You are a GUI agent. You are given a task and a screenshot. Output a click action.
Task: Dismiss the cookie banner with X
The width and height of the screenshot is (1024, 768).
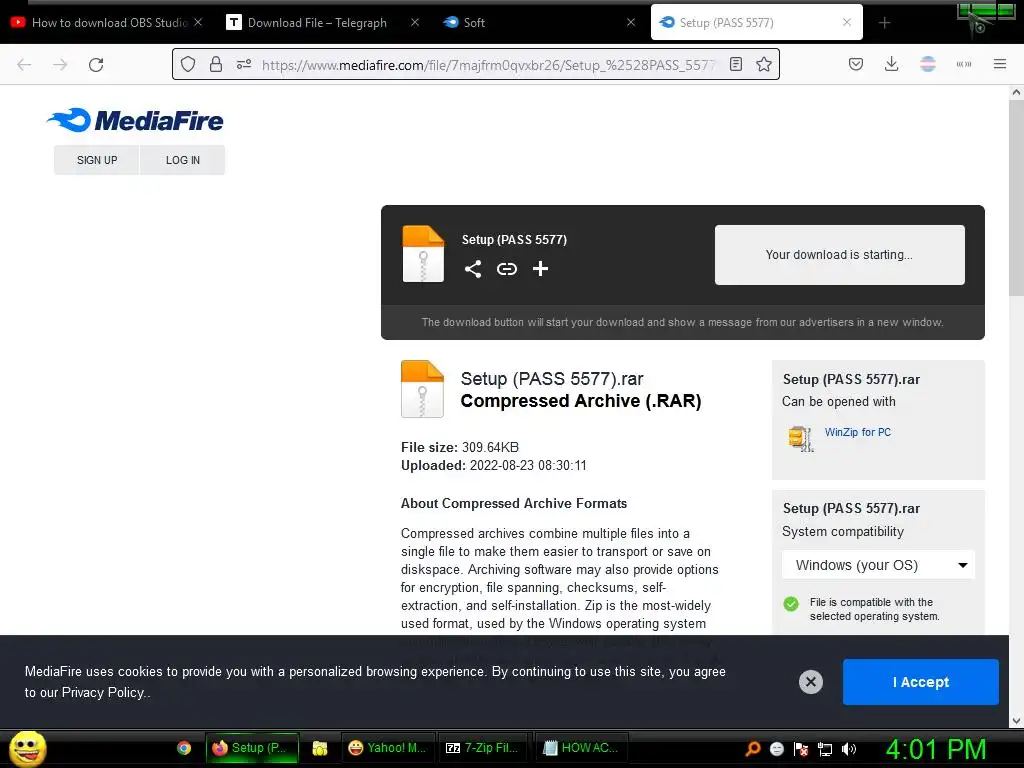[x=810, y=682]
